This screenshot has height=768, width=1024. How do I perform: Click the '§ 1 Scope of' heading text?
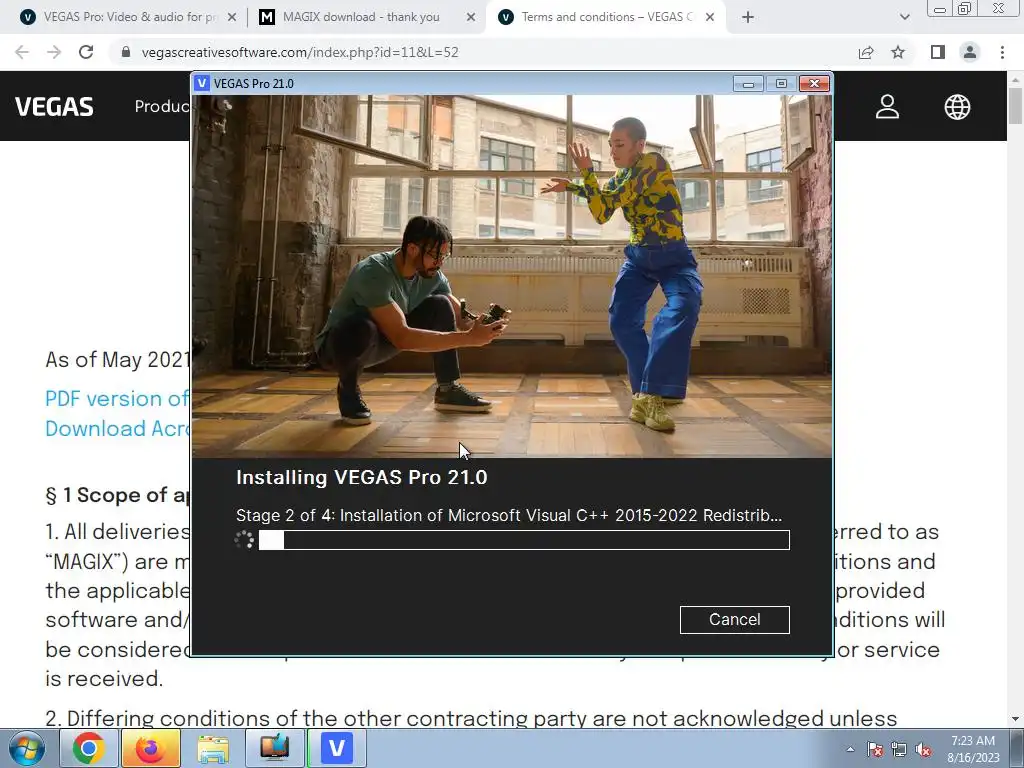click(118, 495)
